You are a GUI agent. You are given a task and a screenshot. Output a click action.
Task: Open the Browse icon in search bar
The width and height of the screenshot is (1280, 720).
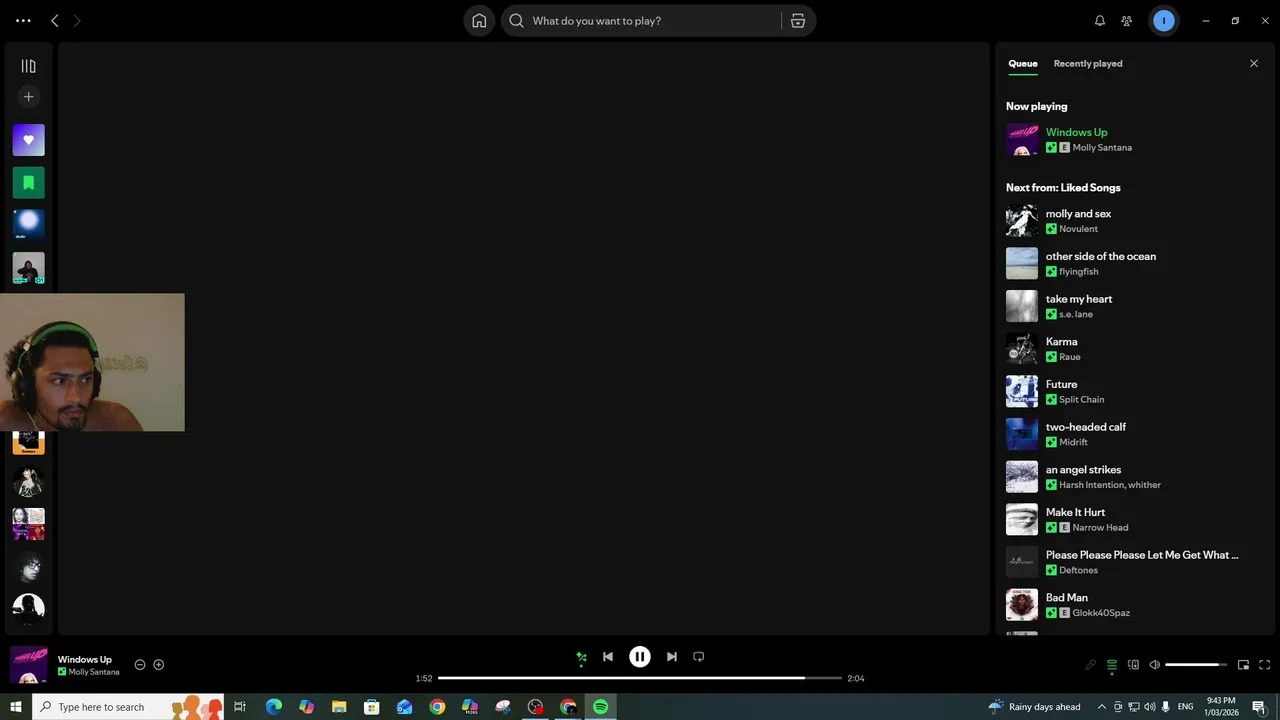(x=798, y=20)
